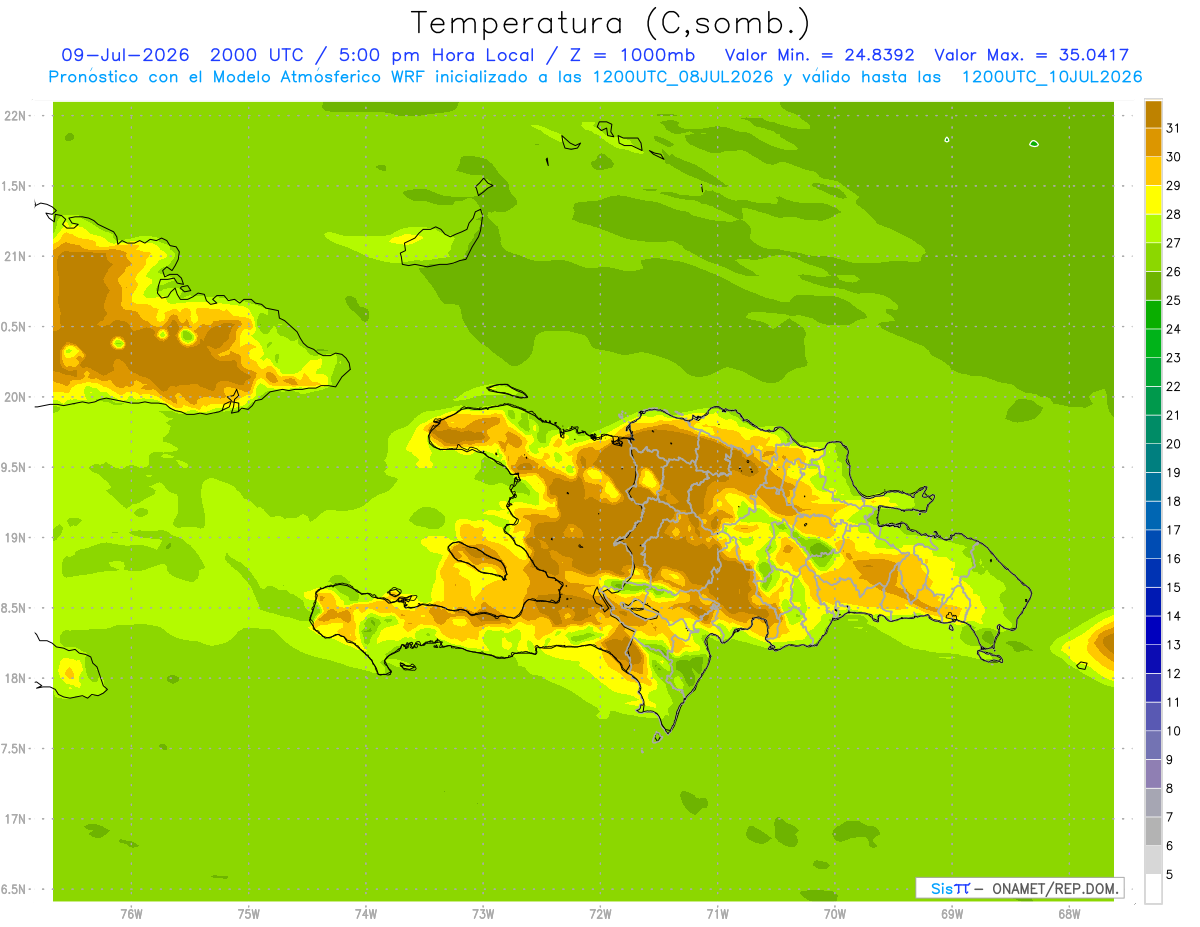Pick legend color between 26 and 27
This screenshot has height=927, width=1200.
1153,258
